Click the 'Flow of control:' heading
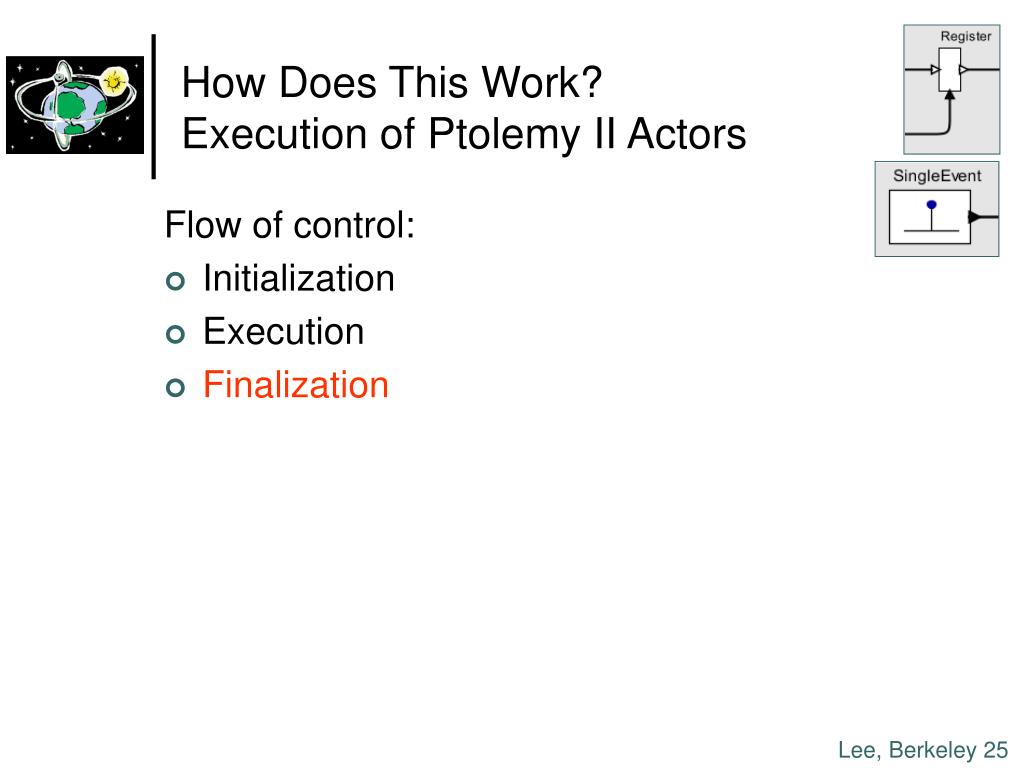 pos(290,225)
